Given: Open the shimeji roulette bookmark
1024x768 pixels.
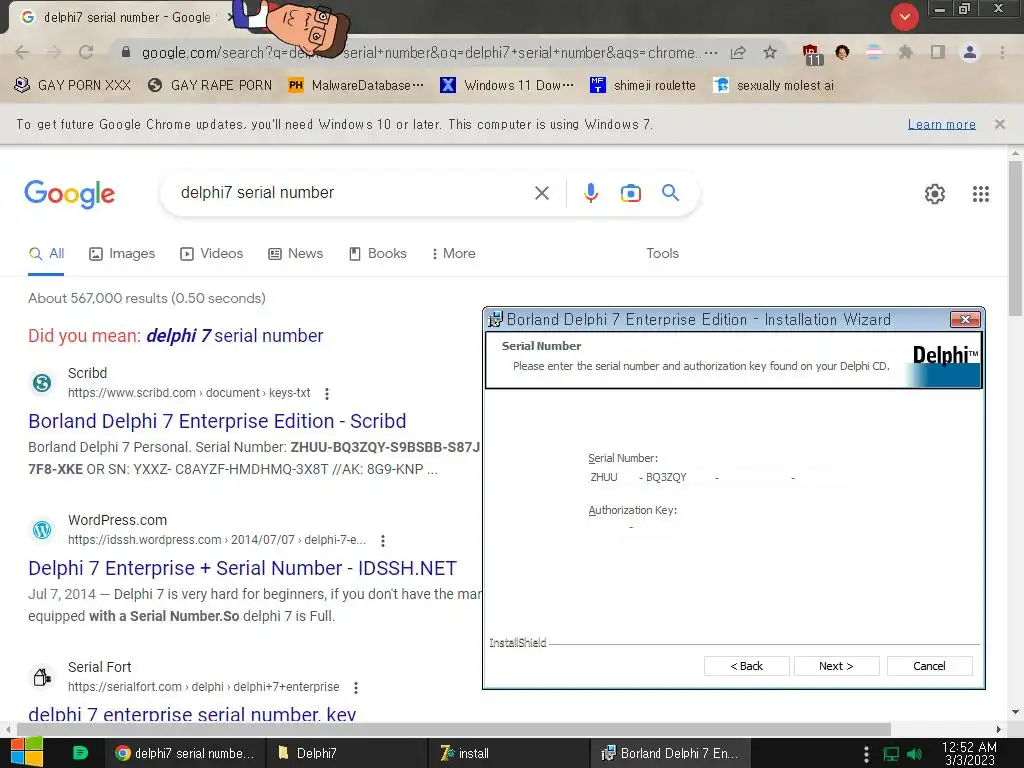Looking at the screenshot, I should coord(643,86).
